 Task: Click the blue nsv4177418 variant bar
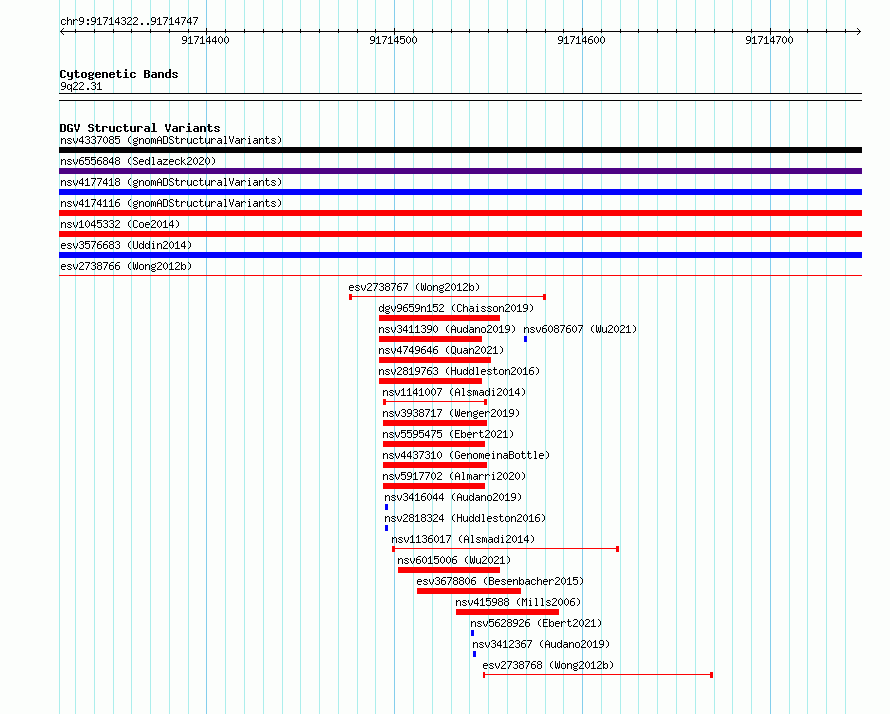pyautogui.click(x=460, y=192)
